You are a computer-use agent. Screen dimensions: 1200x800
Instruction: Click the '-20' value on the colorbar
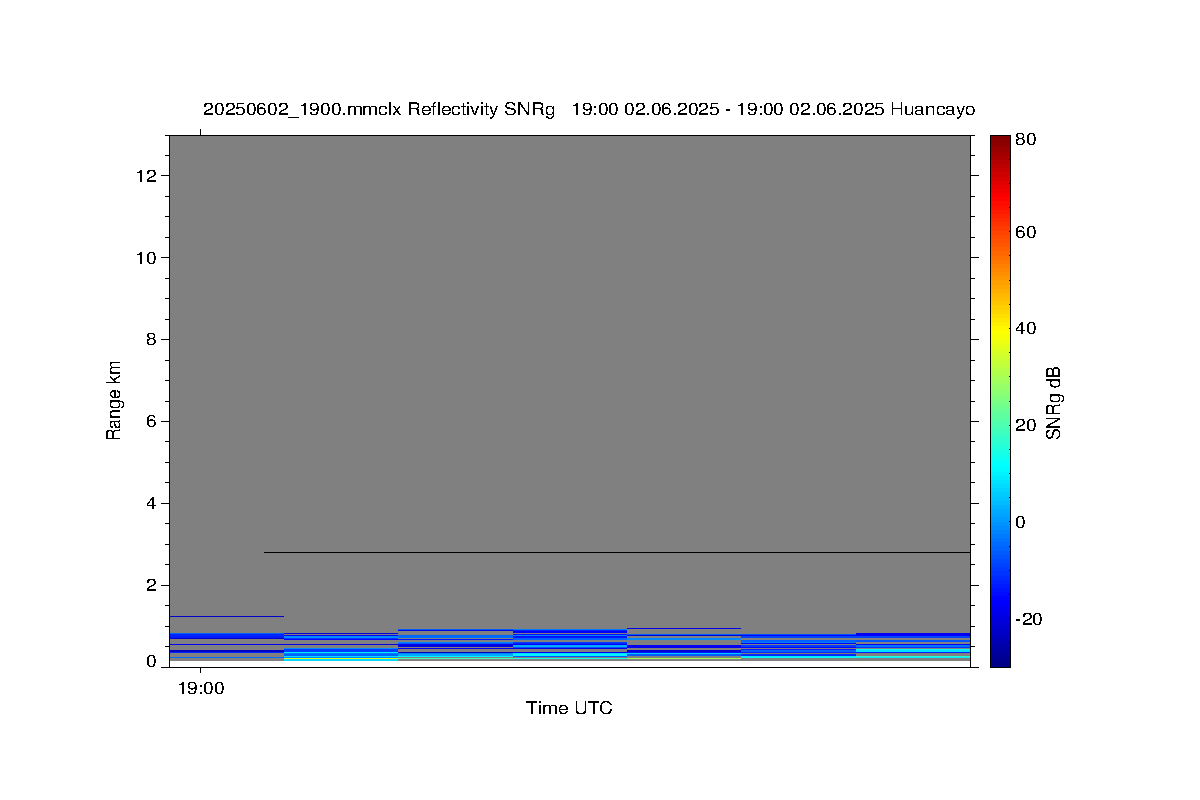click(1029, 619)
